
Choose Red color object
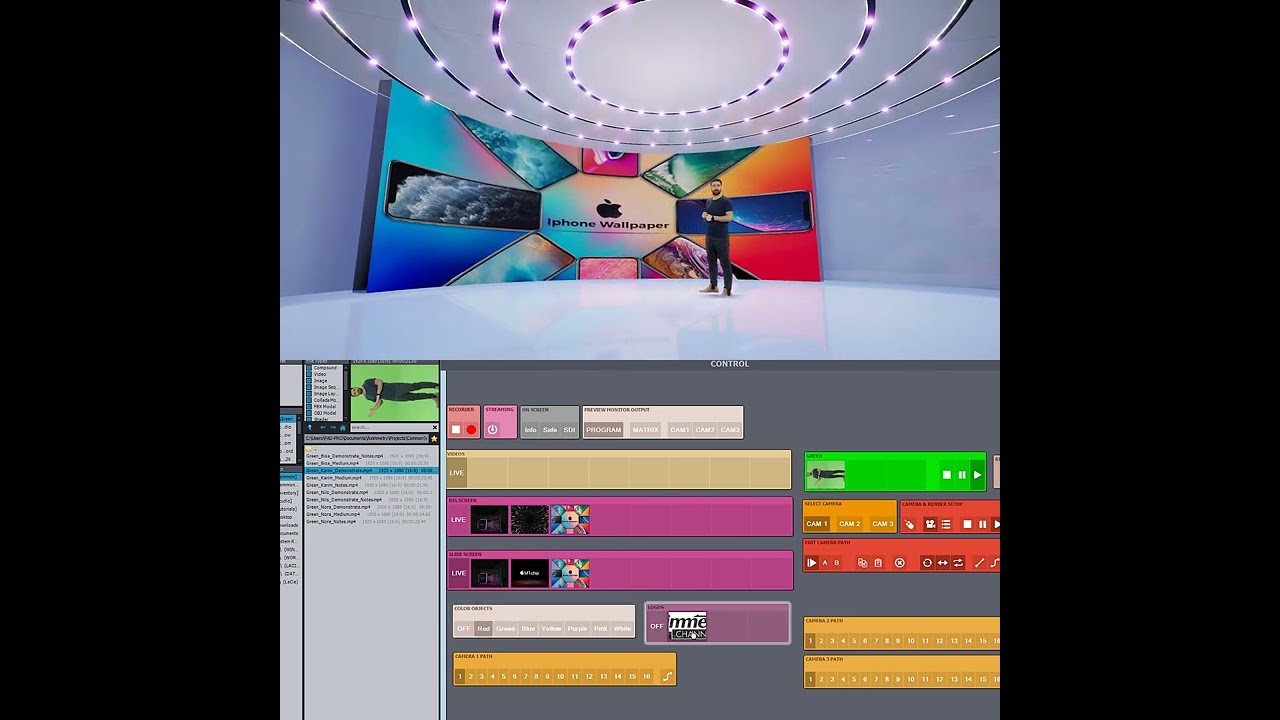[484, 629]
